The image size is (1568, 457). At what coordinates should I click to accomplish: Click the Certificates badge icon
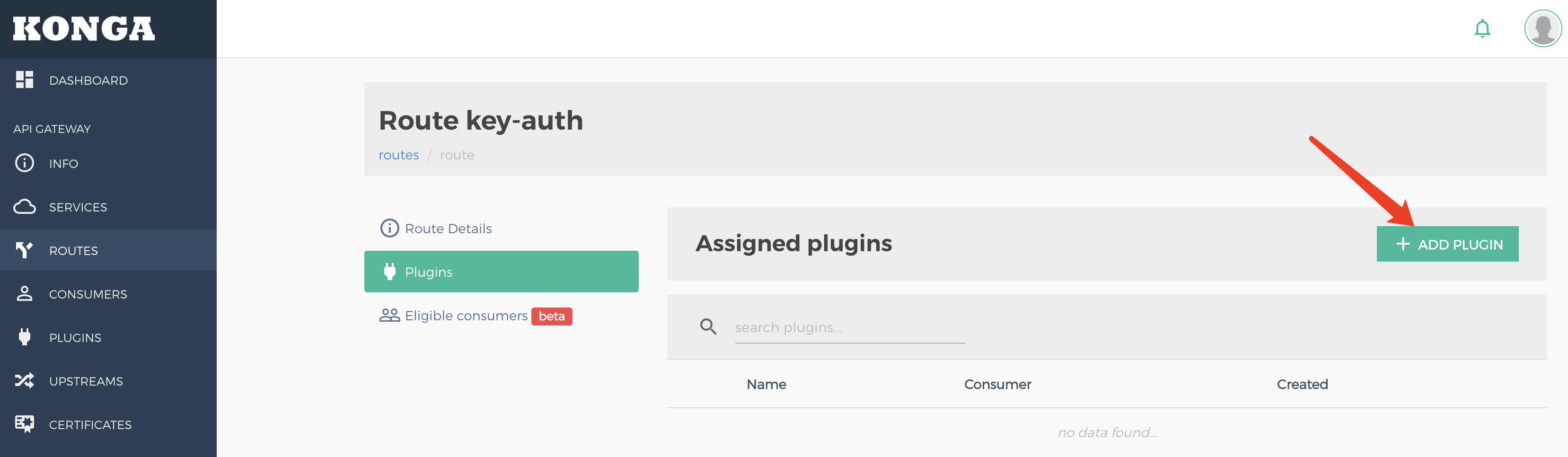[24, 424]
